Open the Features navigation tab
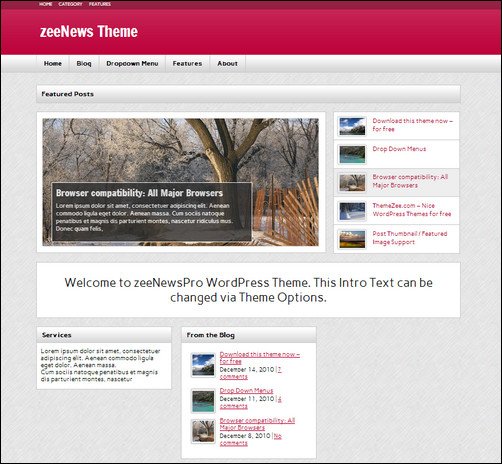The width and height of the screenshot is (502, 464). pyautogui.click(x=187, y=63)
